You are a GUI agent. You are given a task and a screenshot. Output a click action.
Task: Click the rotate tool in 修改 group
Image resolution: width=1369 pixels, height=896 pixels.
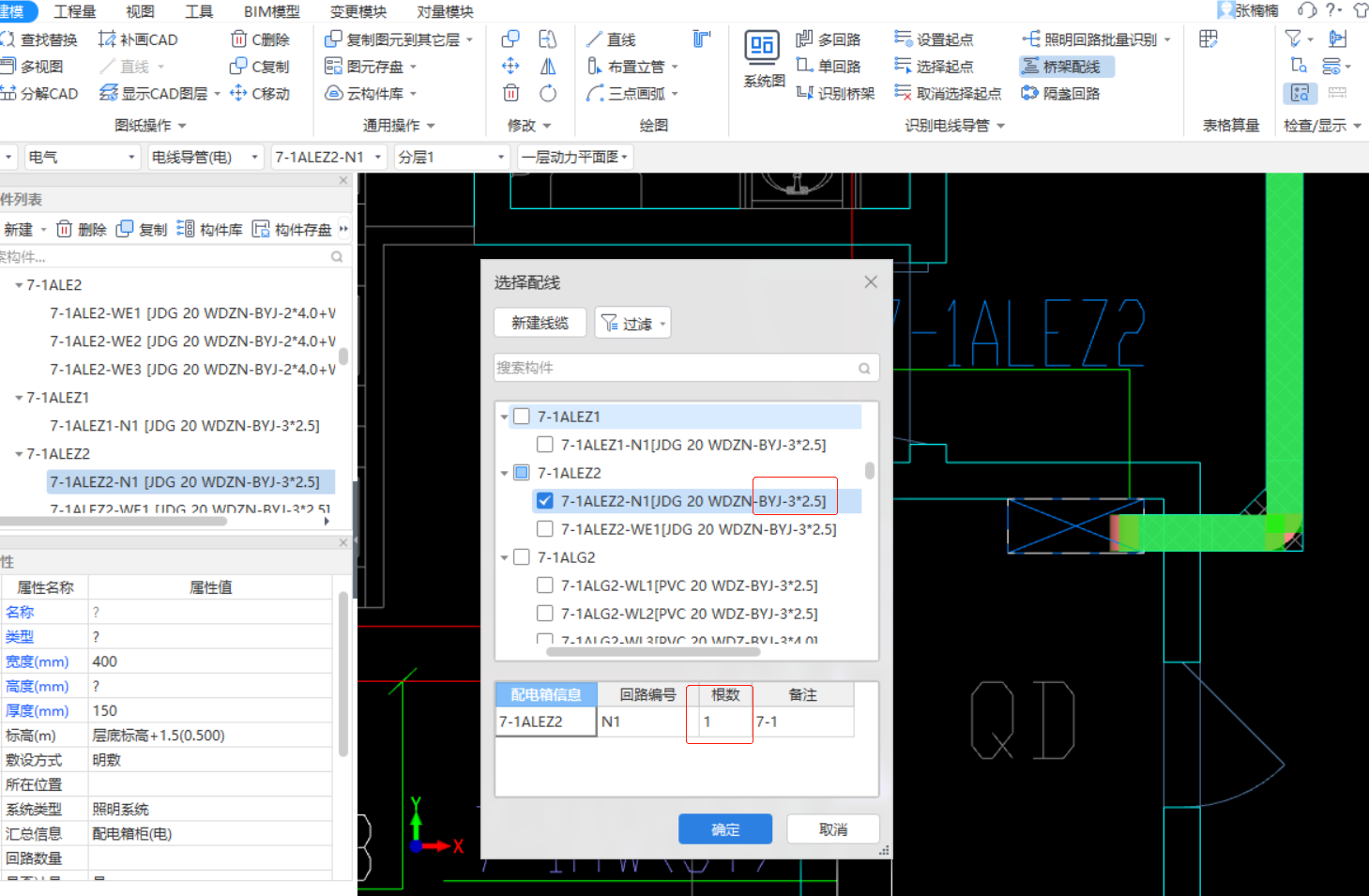pyautogui.click(x=548, y=94)
